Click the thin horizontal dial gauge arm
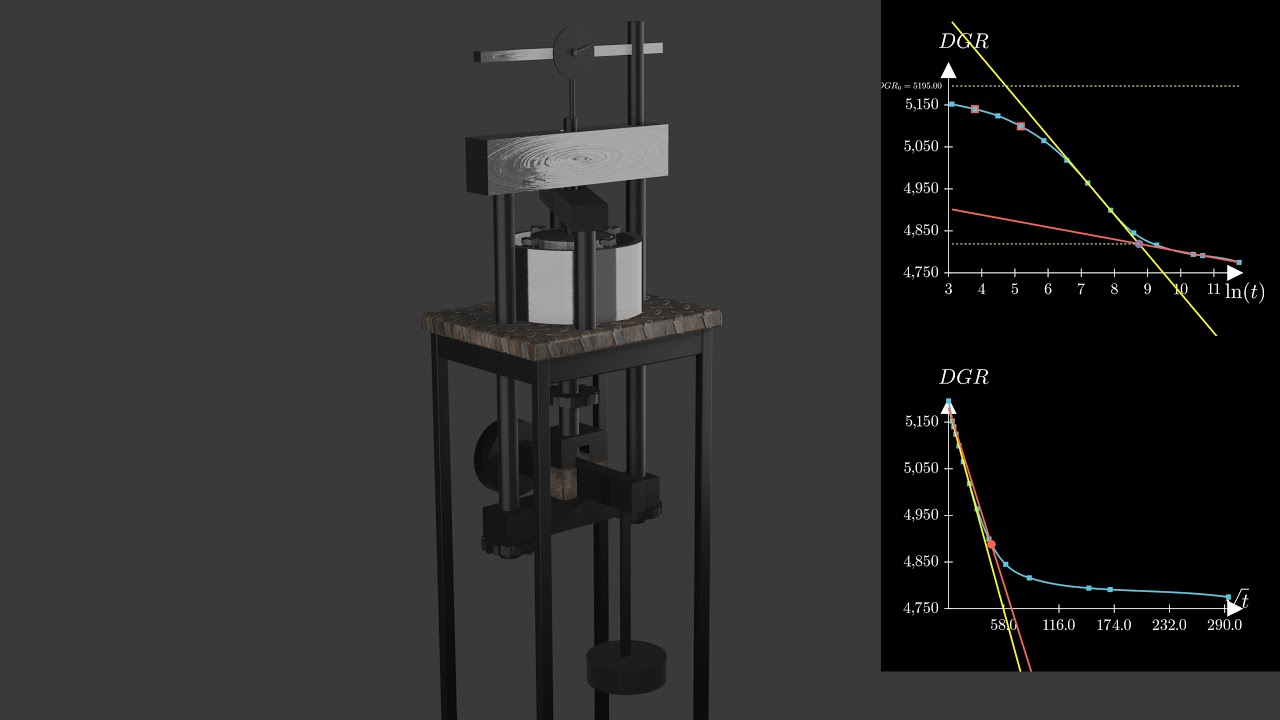 pyautogui.click(x=568, y=52)
